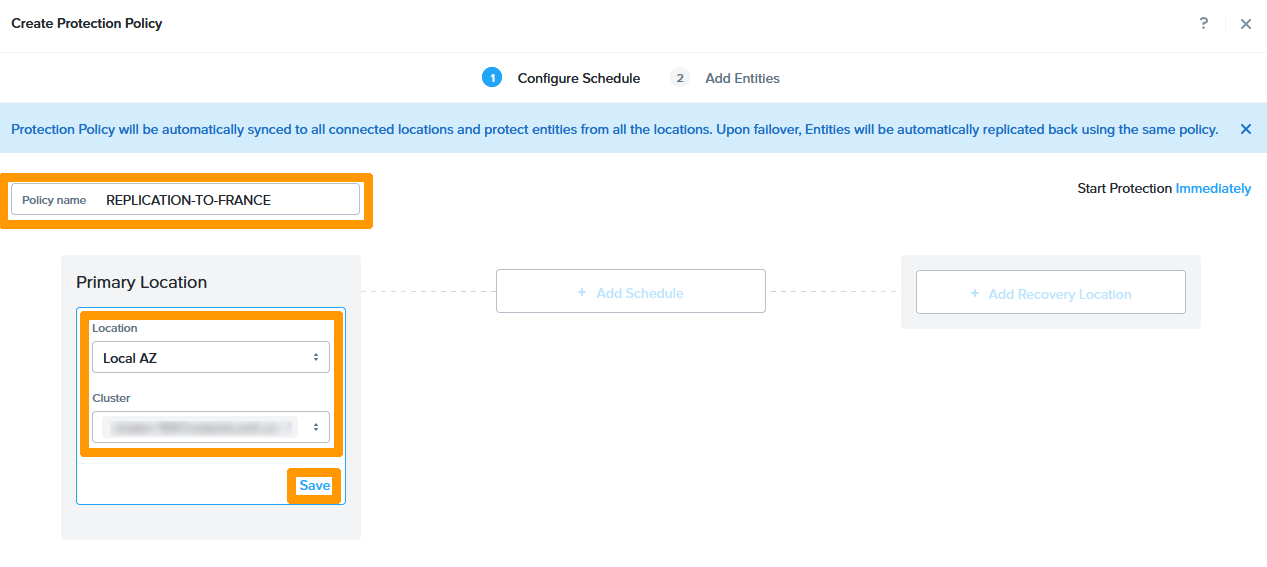Click the Location dropdown arrow icon
The width and height of the screenshot is (1267, 567).
coord(316,357)
